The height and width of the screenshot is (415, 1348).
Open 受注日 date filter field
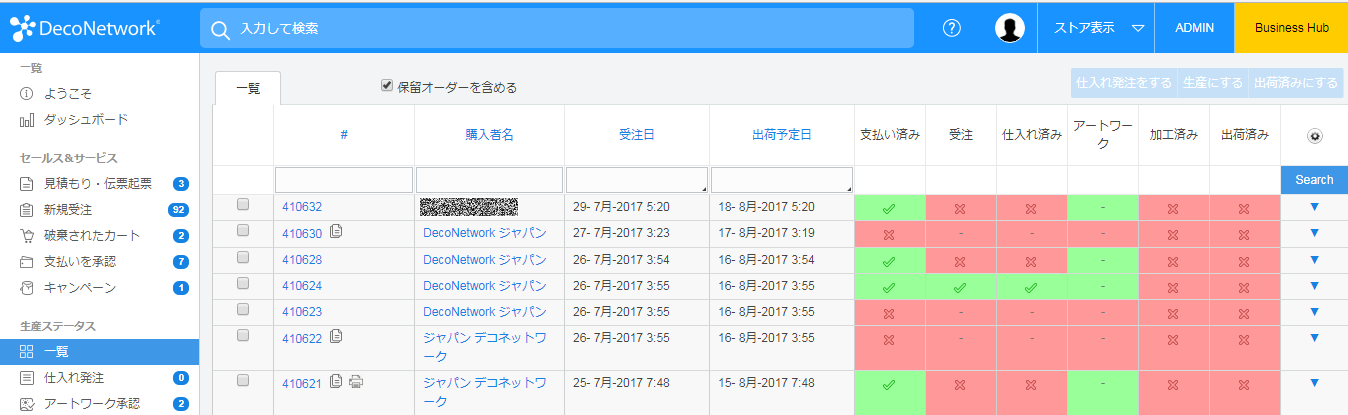637,180
